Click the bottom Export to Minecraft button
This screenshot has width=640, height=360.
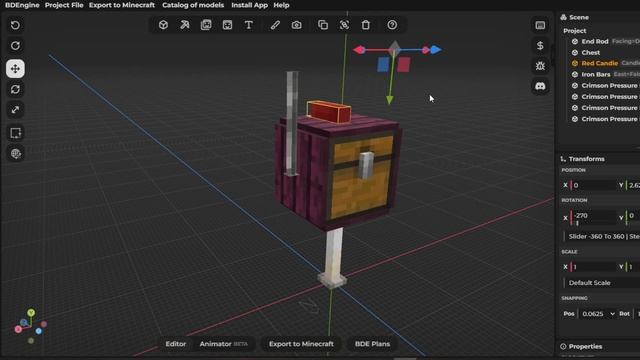click(301, 344)
